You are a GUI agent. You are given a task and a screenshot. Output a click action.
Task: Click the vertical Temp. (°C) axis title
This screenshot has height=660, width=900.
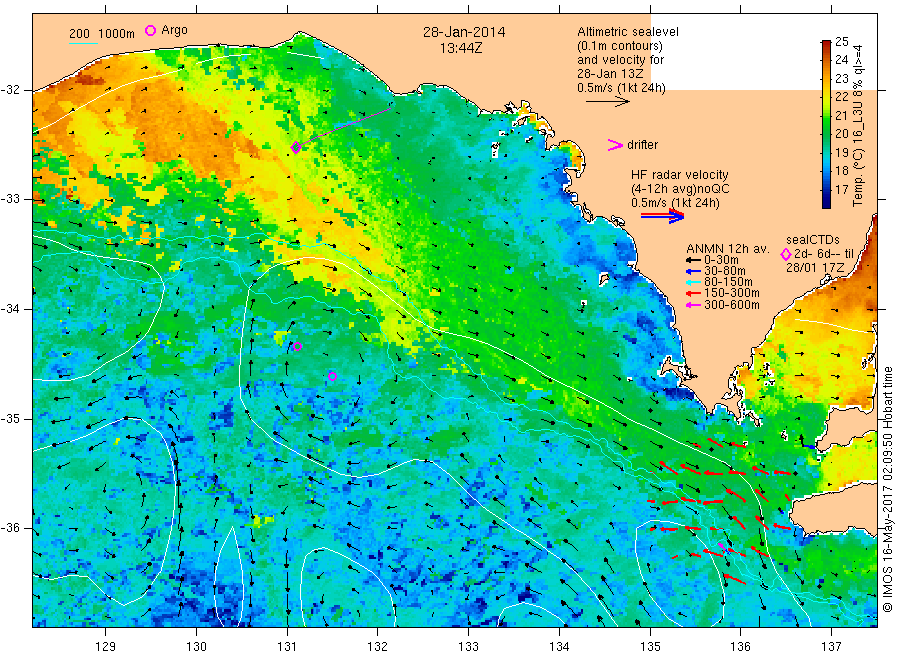coord(858,125)
